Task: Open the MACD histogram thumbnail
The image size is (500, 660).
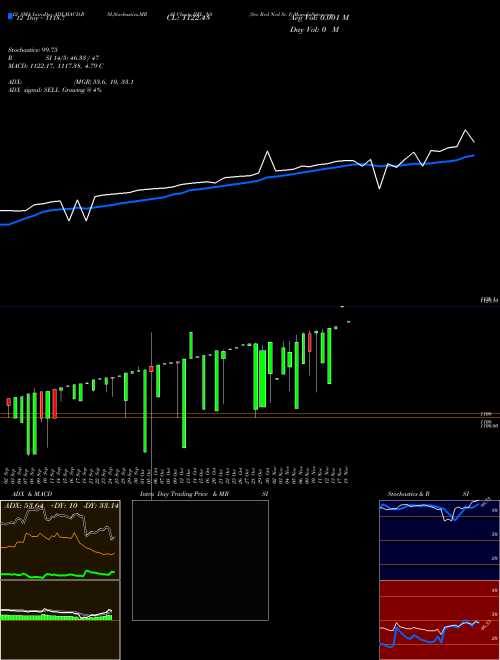Action: 60,620
